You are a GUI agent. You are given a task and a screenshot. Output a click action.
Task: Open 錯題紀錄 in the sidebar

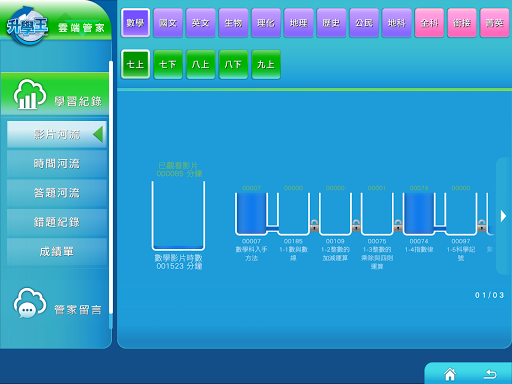click(x=57, y=222)
